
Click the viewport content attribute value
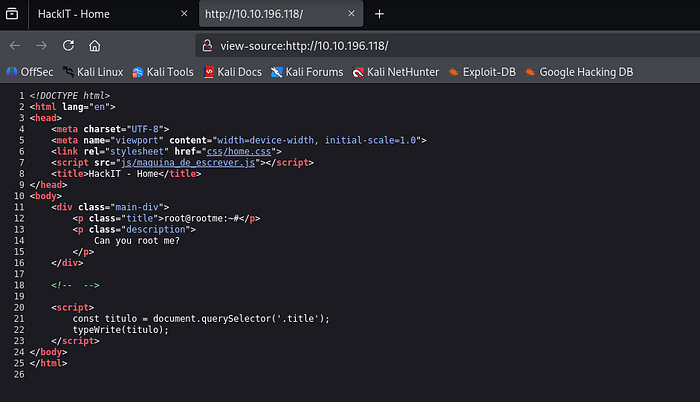tap(317, 140)
